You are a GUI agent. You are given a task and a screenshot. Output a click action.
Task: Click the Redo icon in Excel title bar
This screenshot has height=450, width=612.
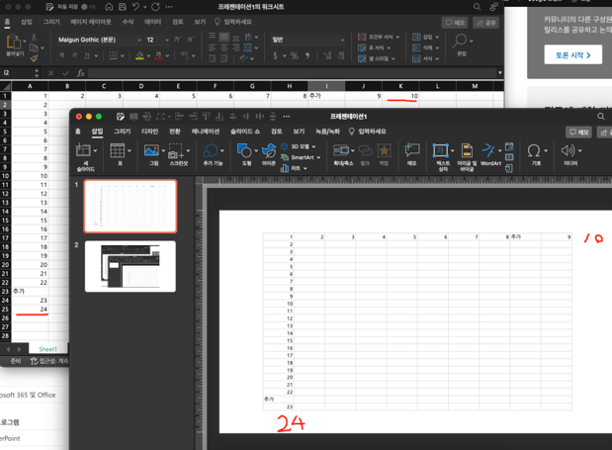point(155,7)
